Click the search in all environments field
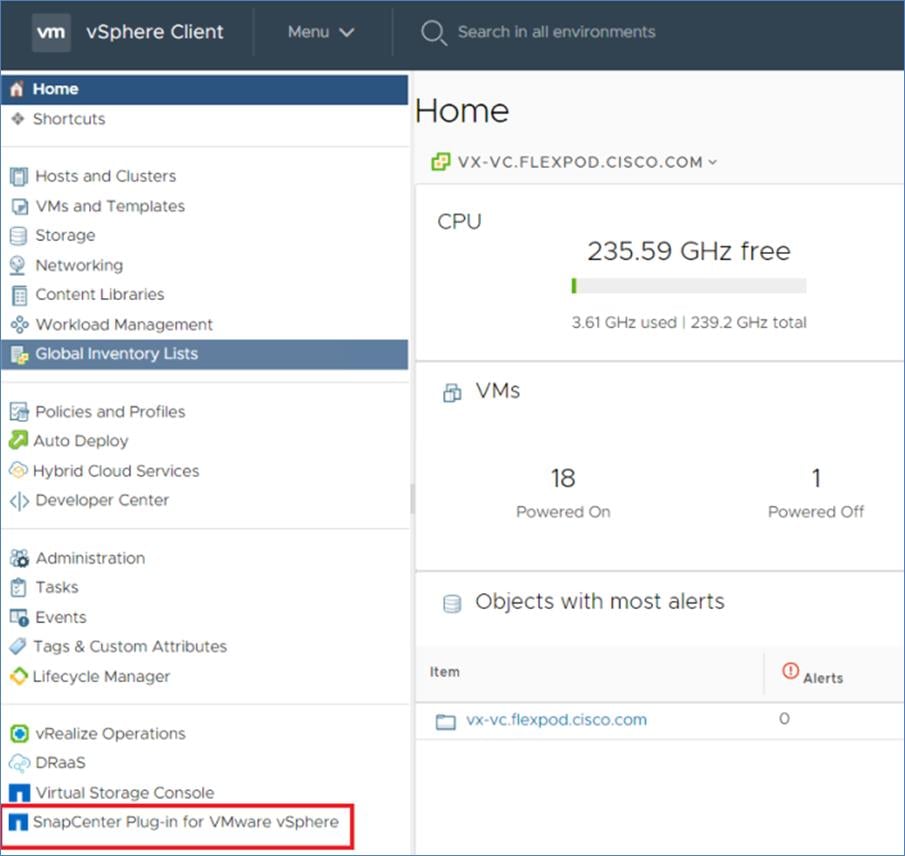 pos(556,32)
